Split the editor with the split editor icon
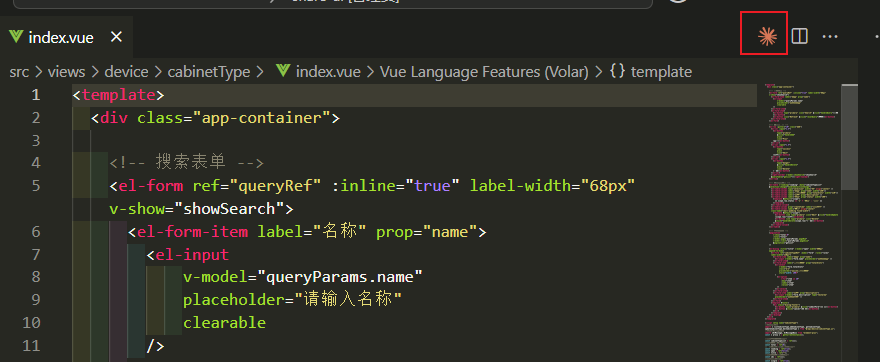 (799, 36)
